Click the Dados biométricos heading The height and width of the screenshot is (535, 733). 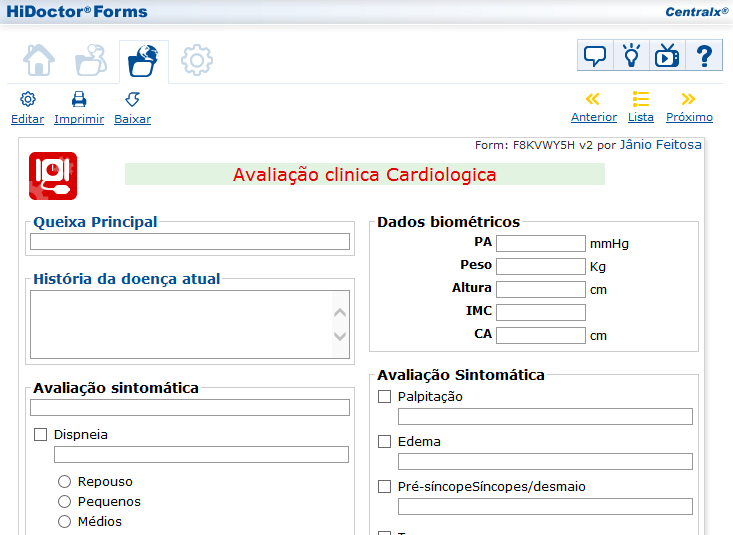[448, 222]
